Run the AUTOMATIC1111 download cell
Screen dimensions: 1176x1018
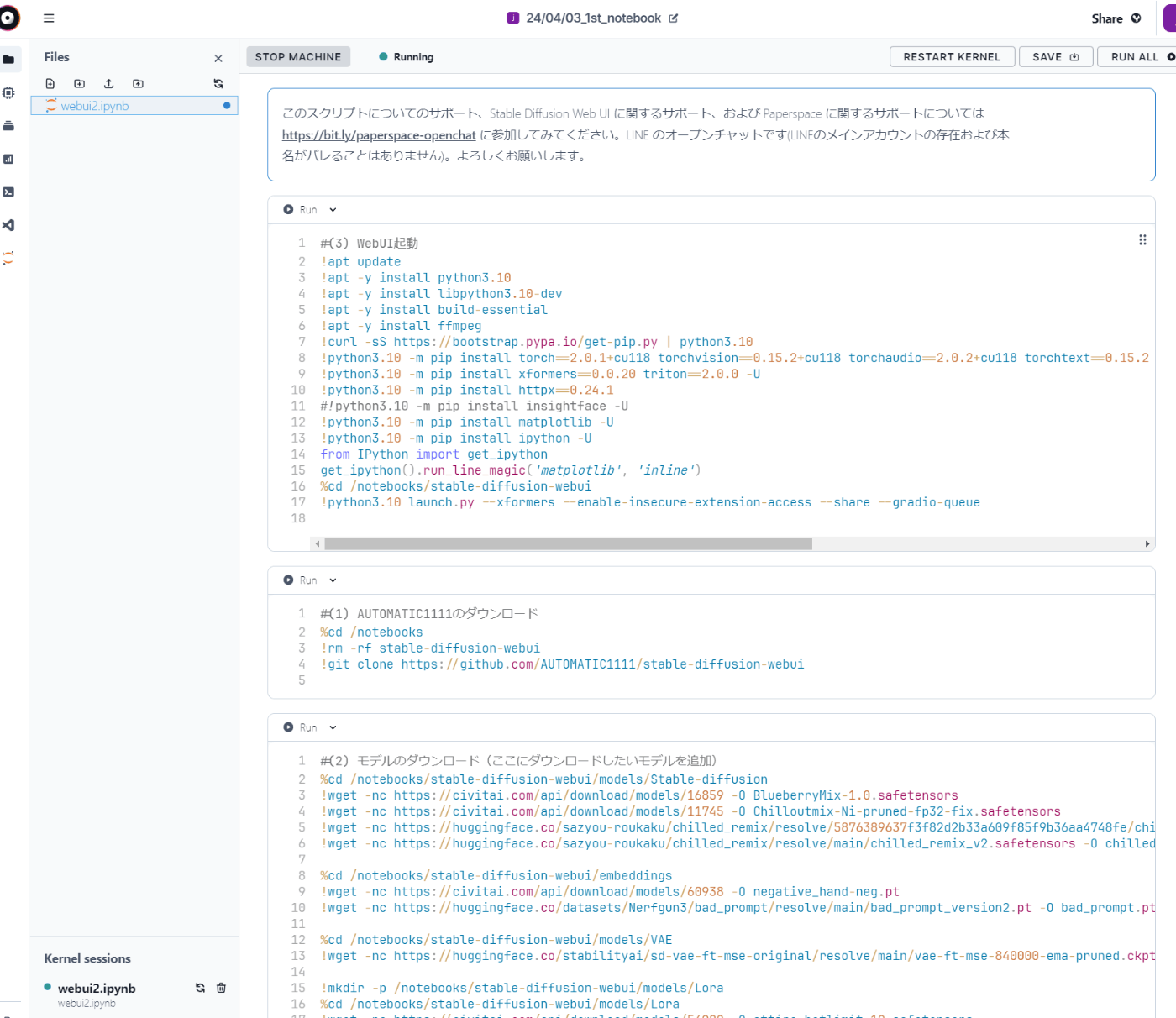click(300, 580)
